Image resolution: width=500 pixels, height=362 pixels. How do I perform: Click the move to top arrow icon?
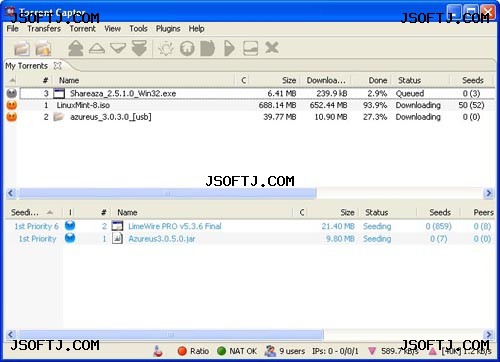tap(76, 48)
